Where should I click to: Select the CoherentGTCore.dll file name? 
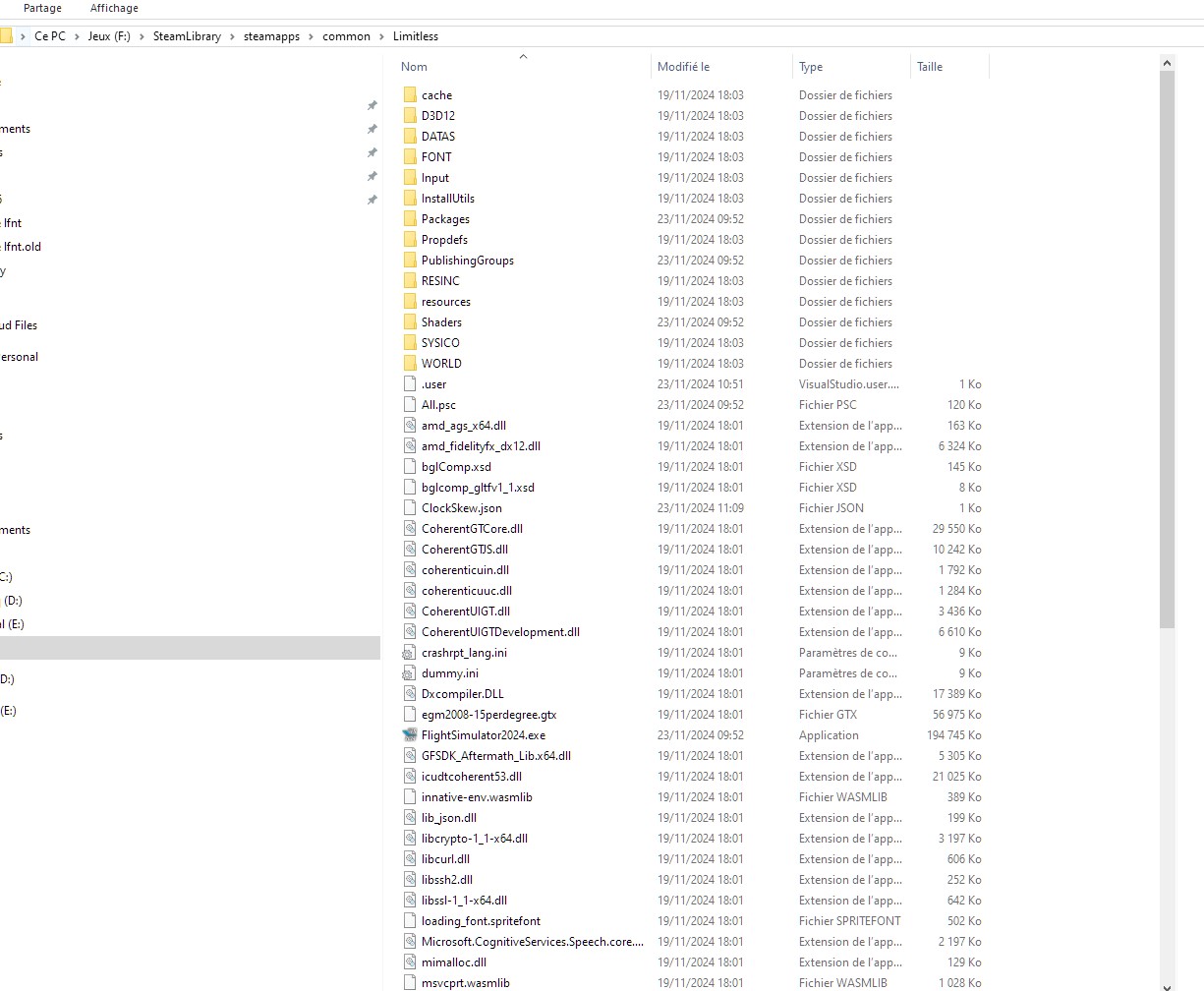pos(472,529)
